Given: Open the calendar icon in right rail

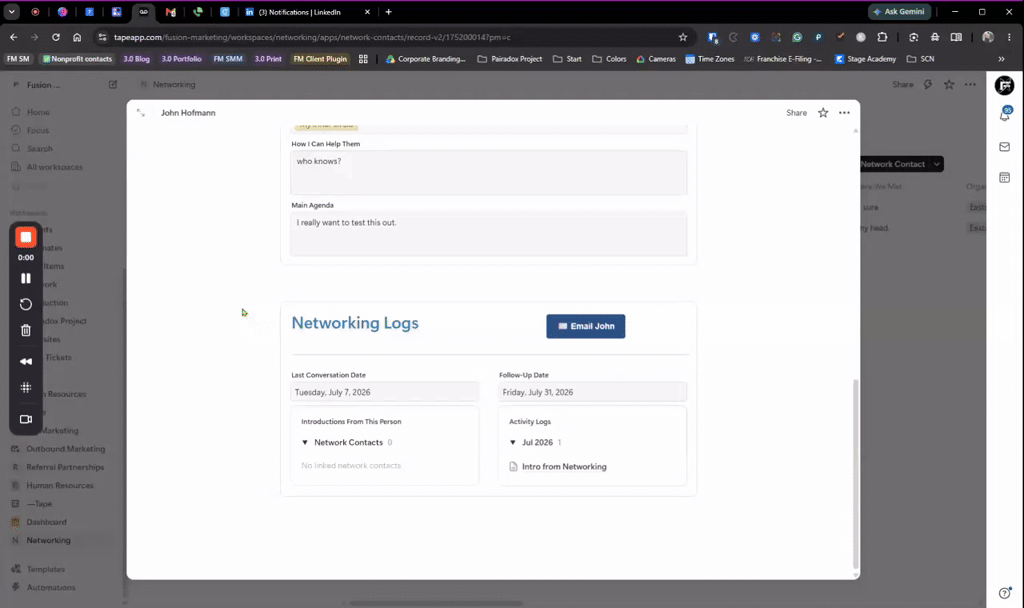Looking at the screenshot, I should 1004,178.
